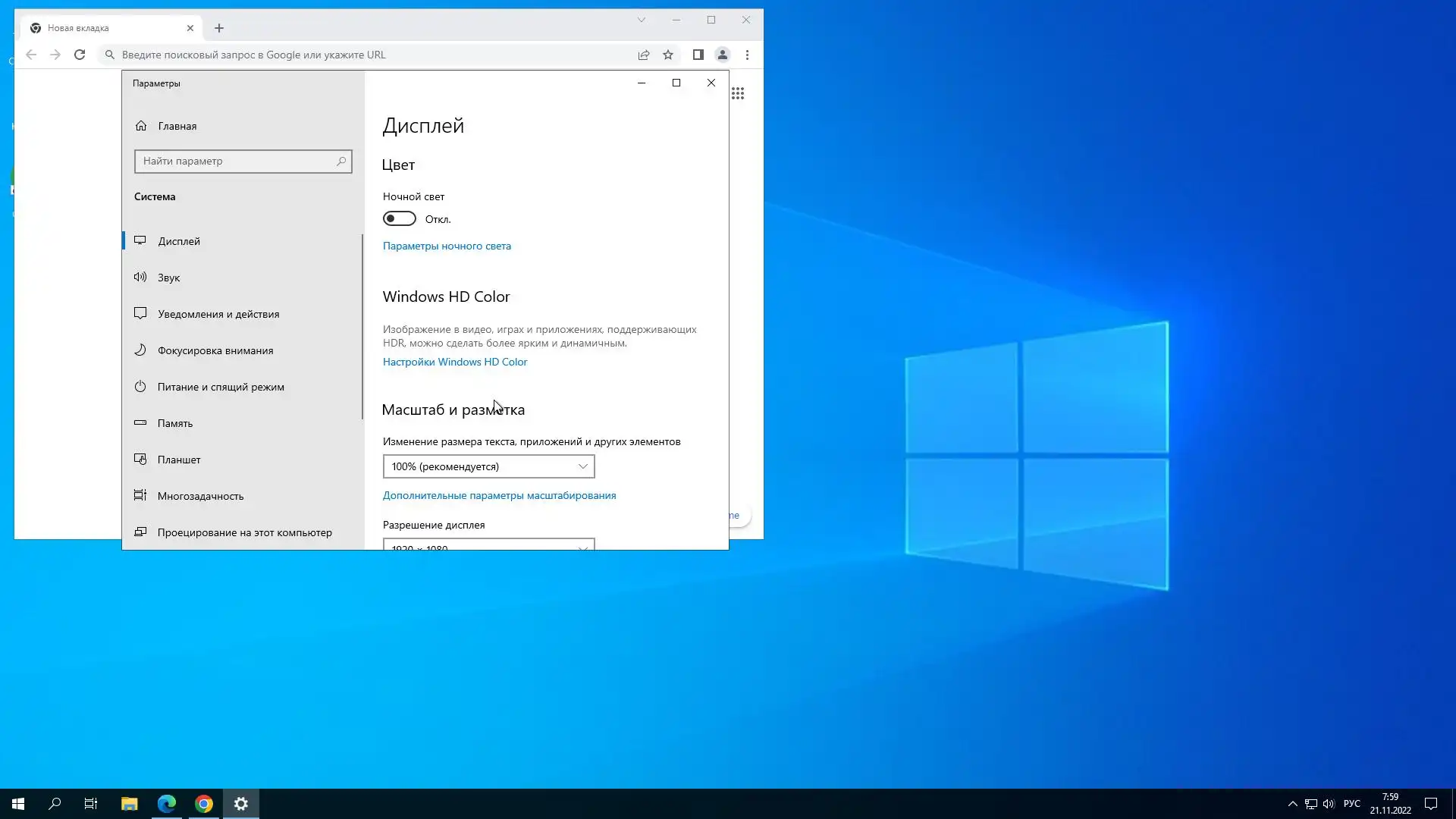The height and width of the screenshot is (819, 1456).
Task: Open Chrome's tab search chevron
Action: pyautogui.click(x=641, y=20)
